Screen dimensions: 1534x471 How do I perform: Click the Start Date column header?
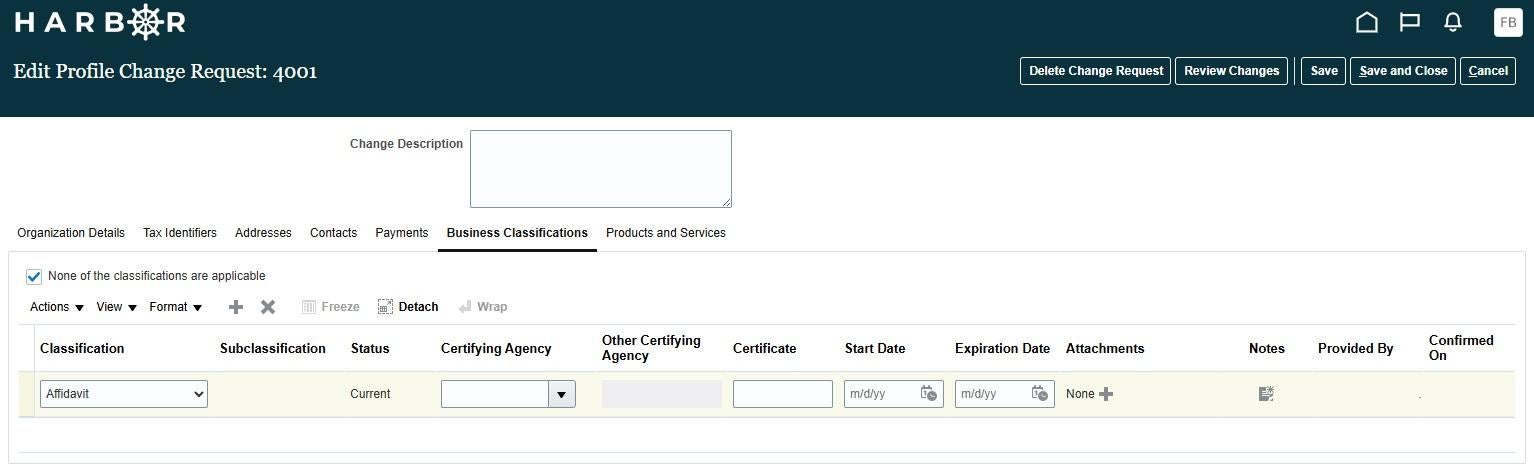click(x=875, y=349)
